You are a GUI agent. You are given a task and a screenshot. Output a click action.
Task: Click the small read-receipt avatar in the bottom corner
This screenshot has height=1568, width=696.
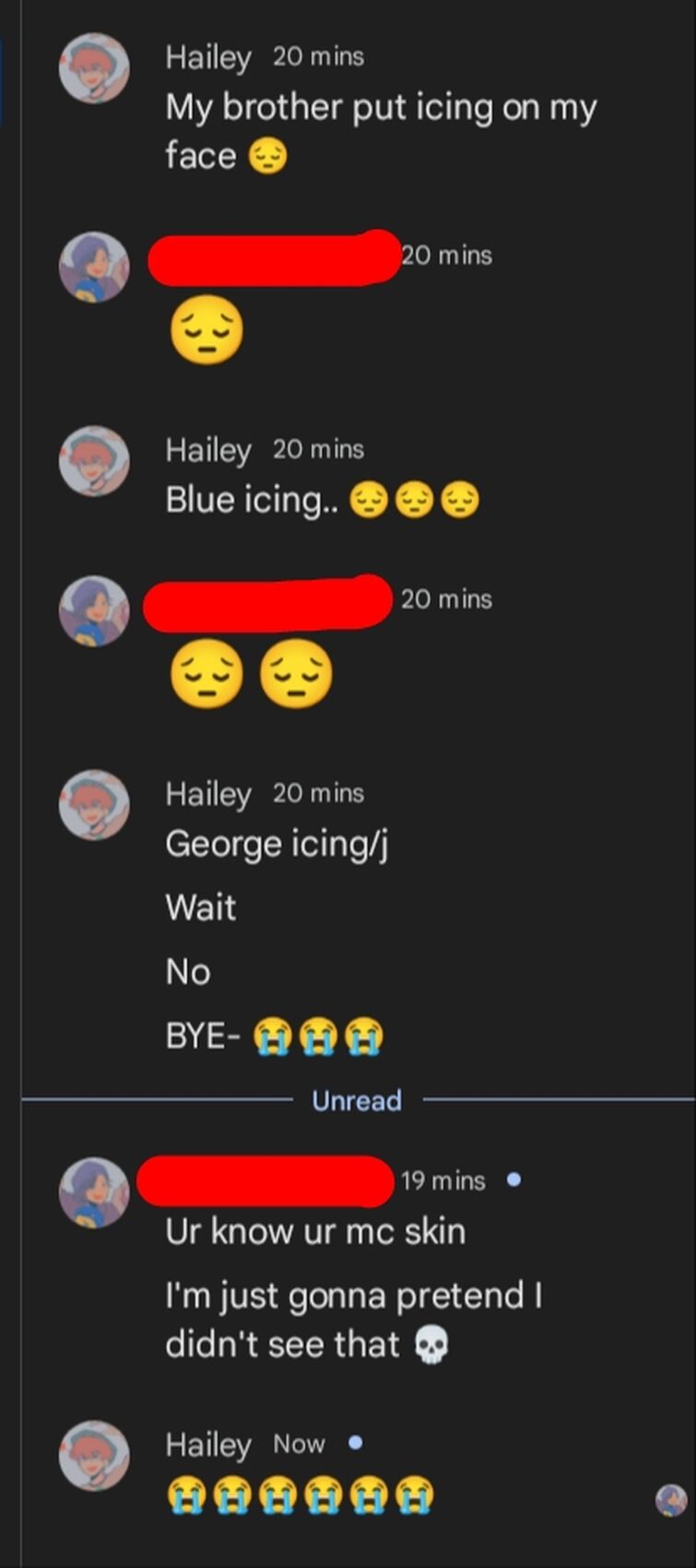coord(670,1501)
